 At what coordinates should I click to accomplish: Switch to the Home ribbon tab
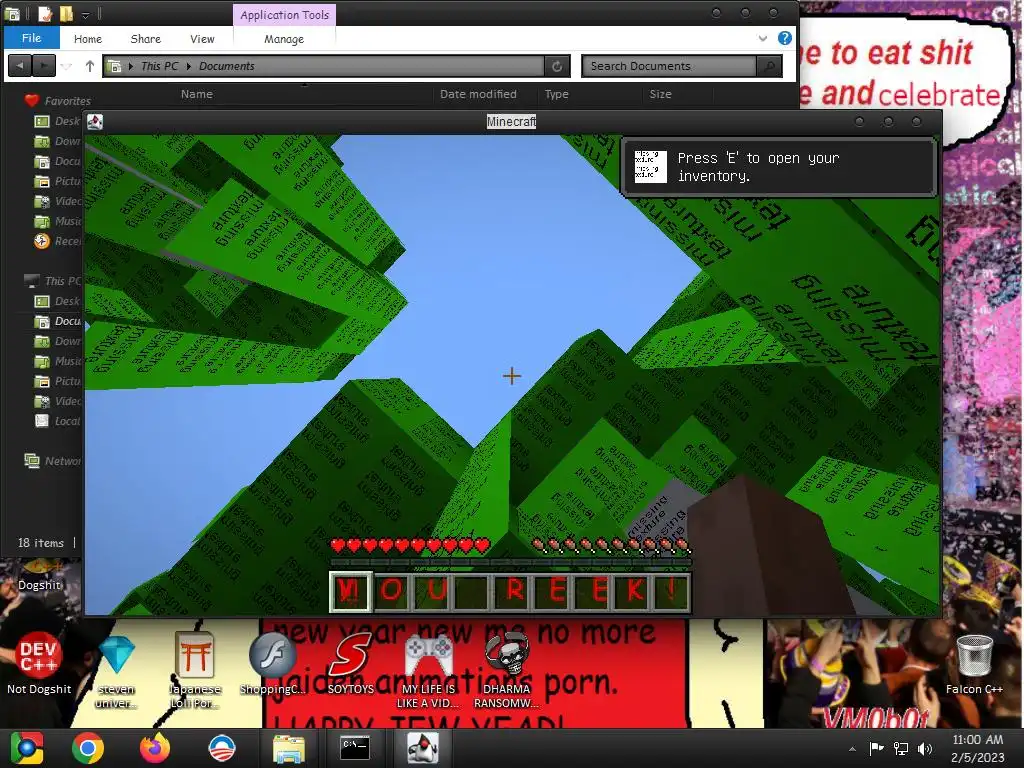point(88,39)
